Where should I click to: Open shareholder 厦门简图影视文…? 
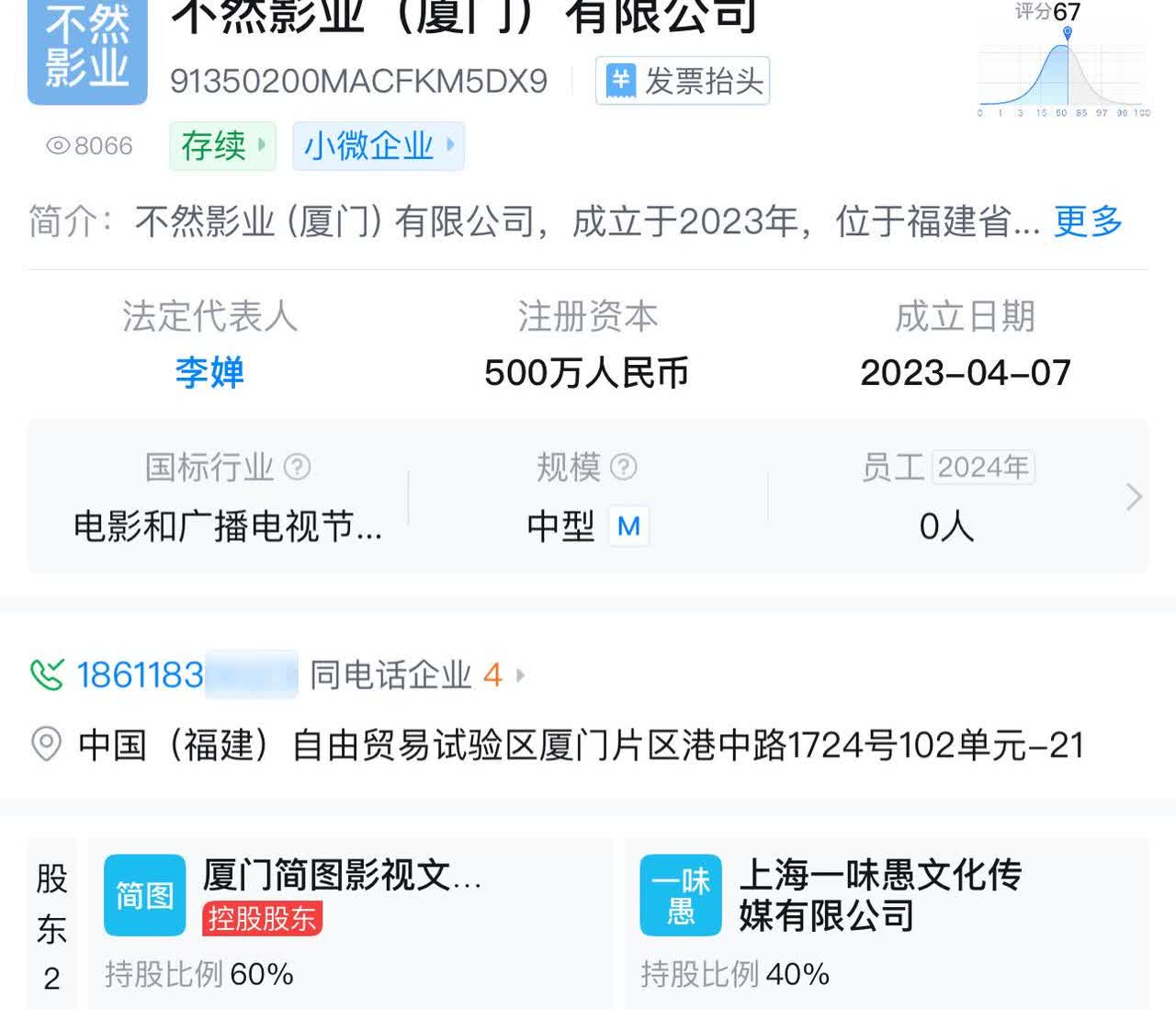coord(342,875)
